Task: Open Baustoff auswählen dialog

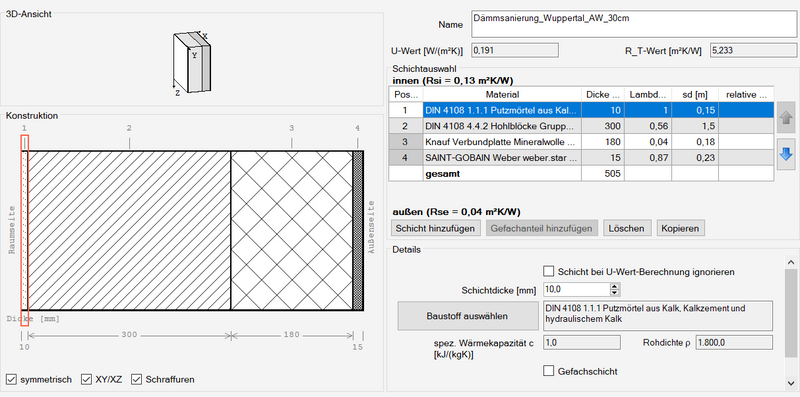Action: tap(467, 316)
